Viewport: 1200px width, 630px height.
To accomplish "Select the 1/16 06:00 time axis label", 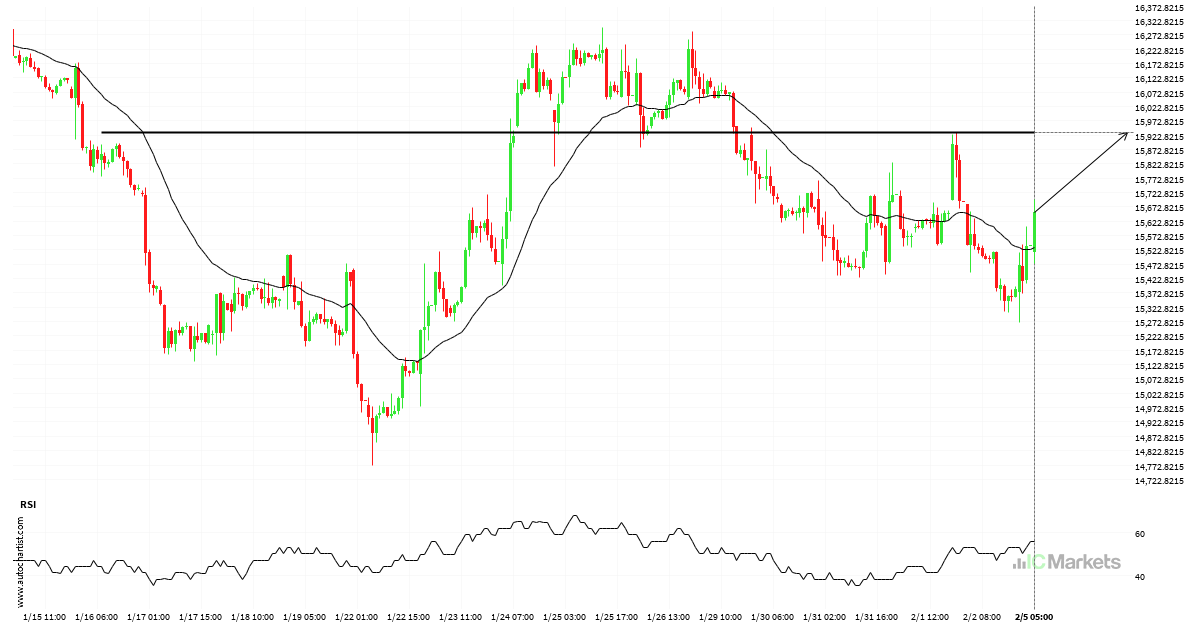I will click(x=97, y=617).
